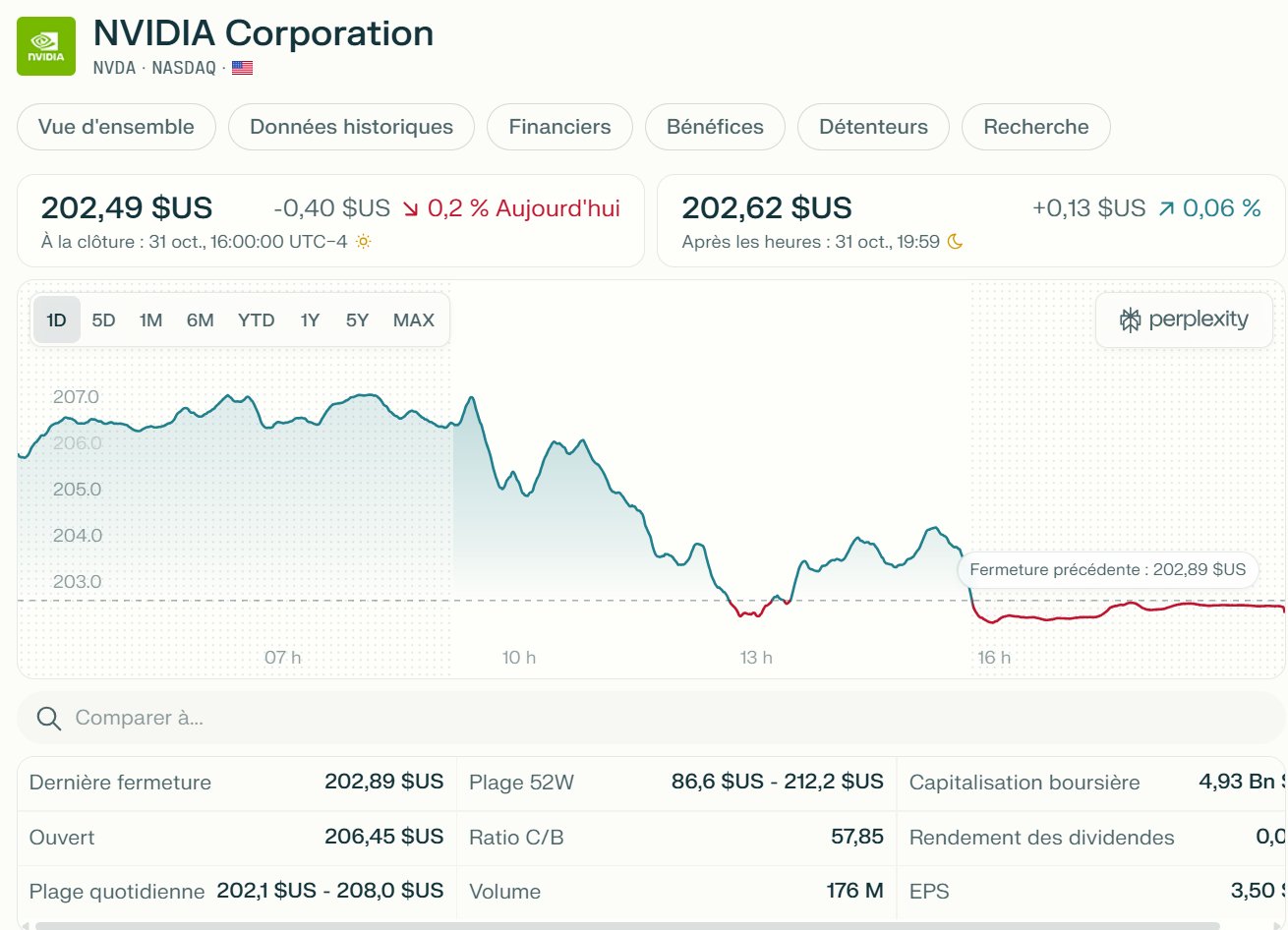
Task: Switch to the Bénéfices tab
Action: click(715, 127)
